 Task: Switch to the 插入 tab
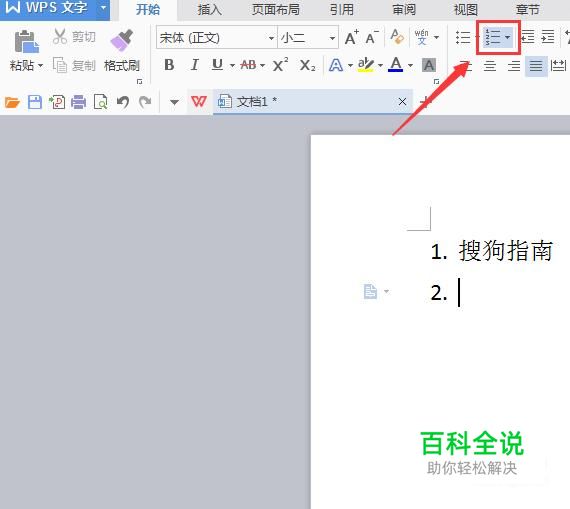(x=209, y=9)
